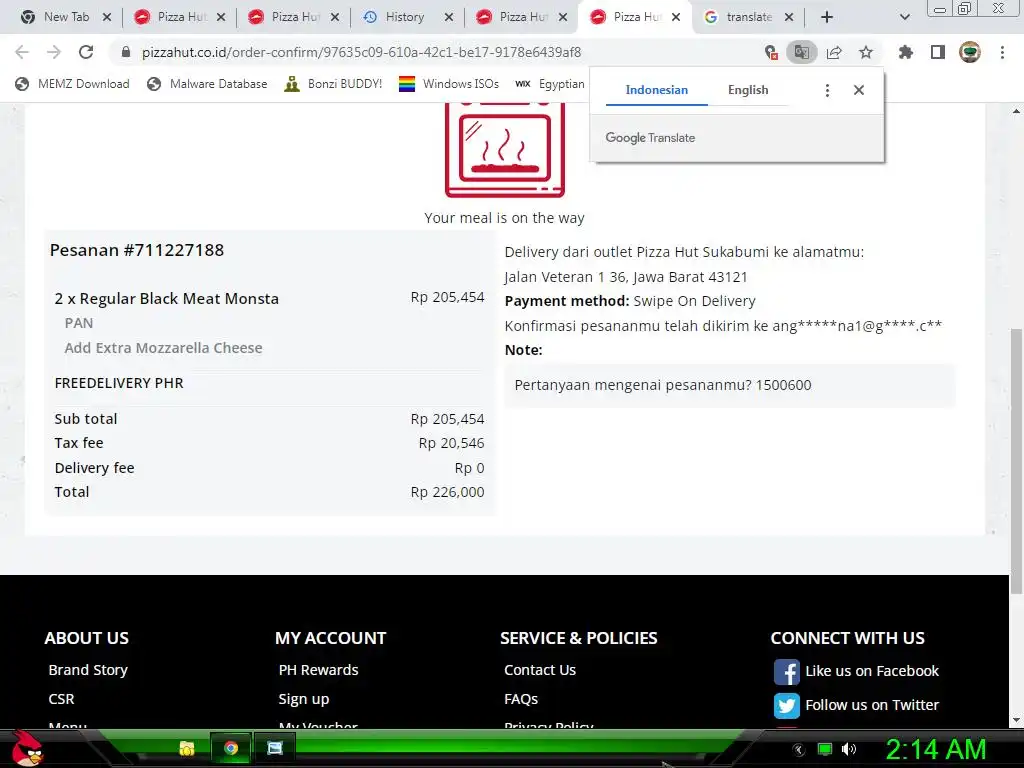Screen dimensions: 1024x768
Task: Open MEMZ Download bookmark
Action: tap(72, 84)
